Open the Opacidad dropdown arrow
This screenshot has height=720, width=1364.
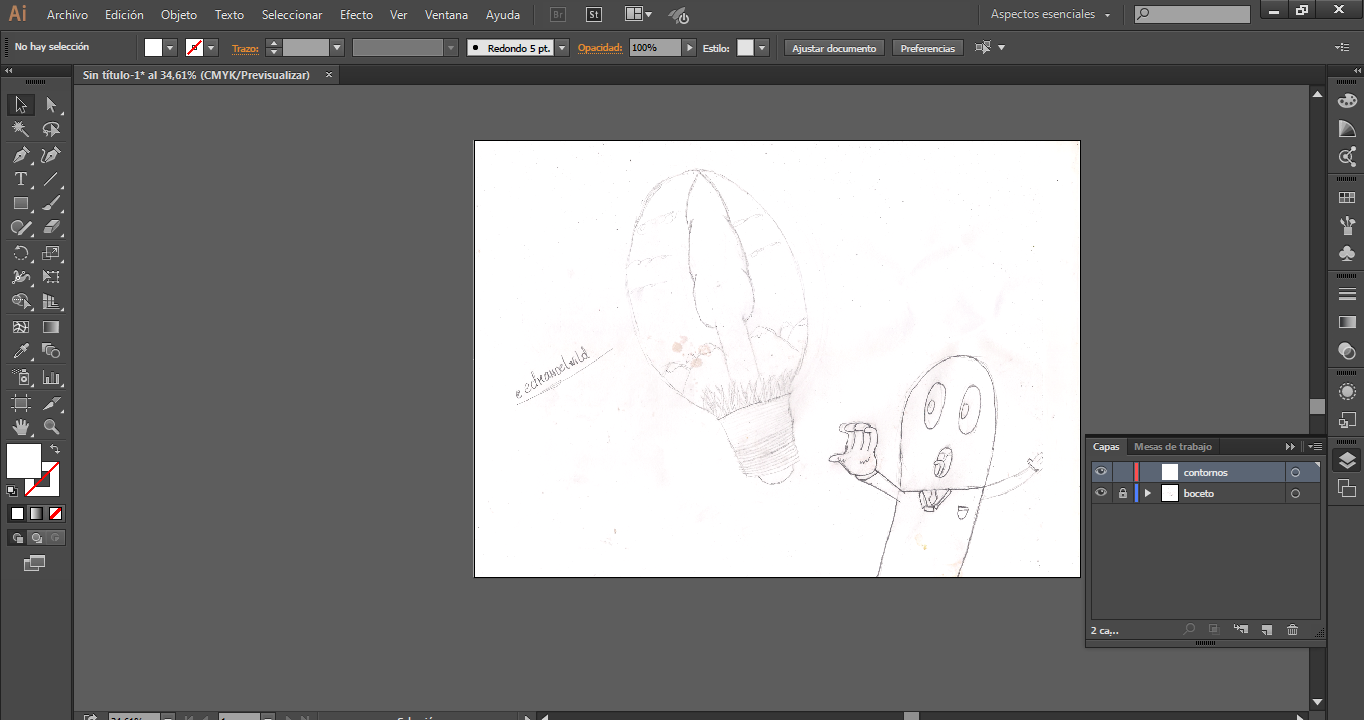tap(689, 48)
